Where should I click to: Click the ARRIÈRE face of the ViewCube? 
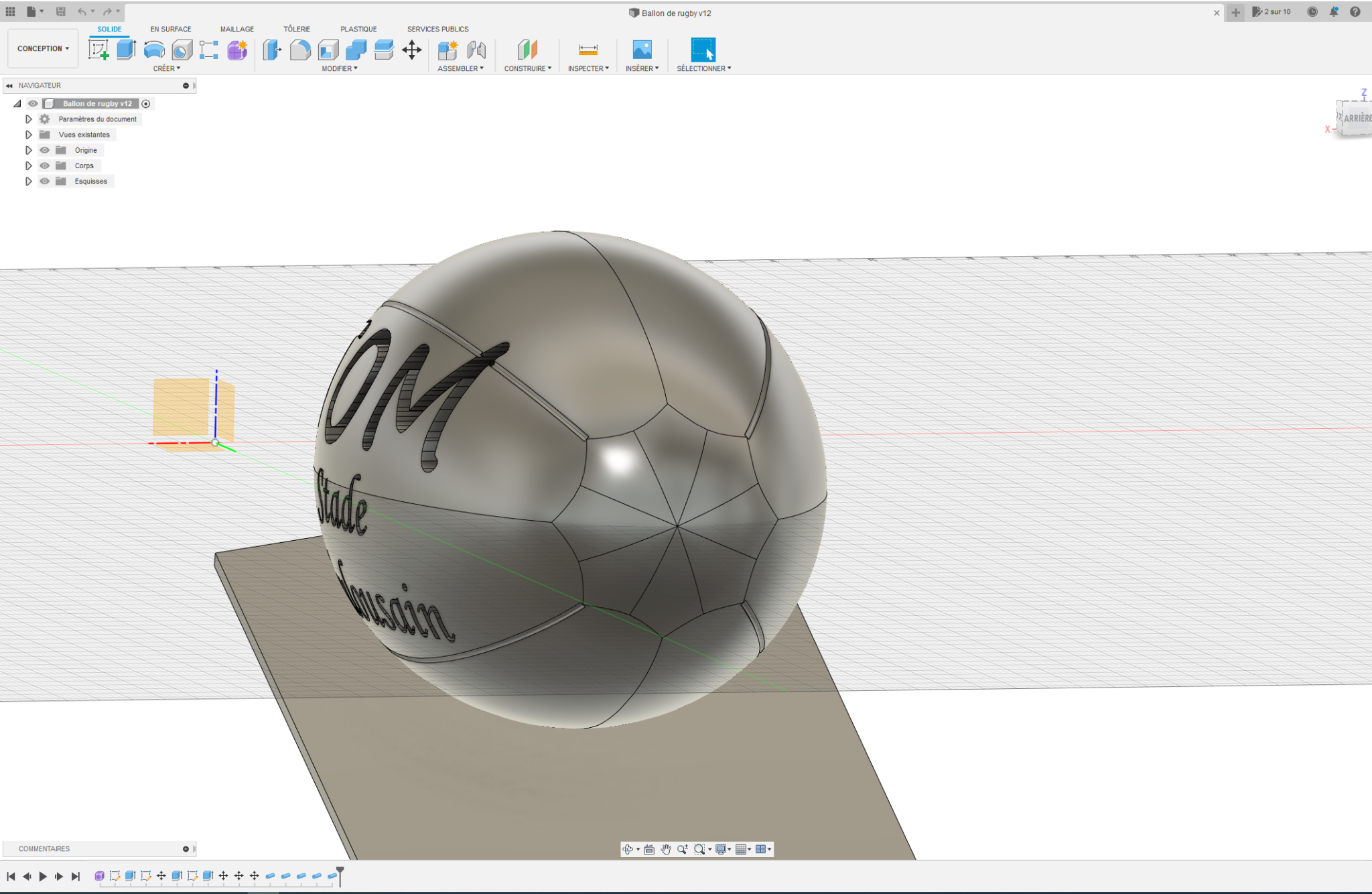[x=1356, y=118]
